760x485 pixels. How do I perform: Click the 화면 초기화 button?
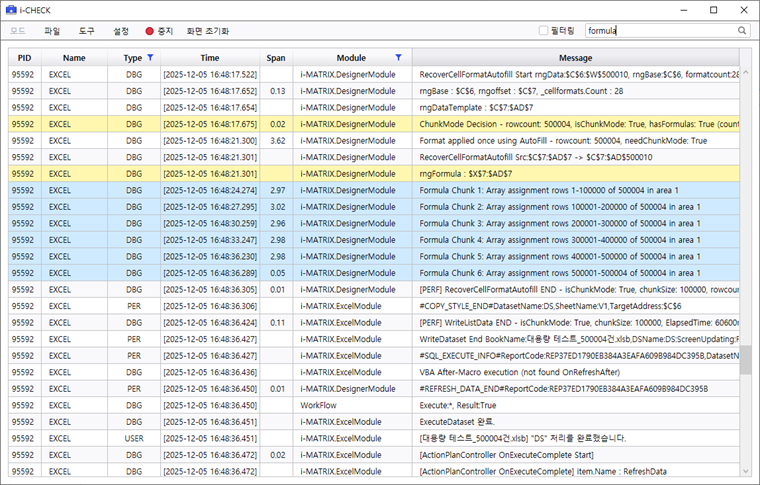tap(207, 31)
